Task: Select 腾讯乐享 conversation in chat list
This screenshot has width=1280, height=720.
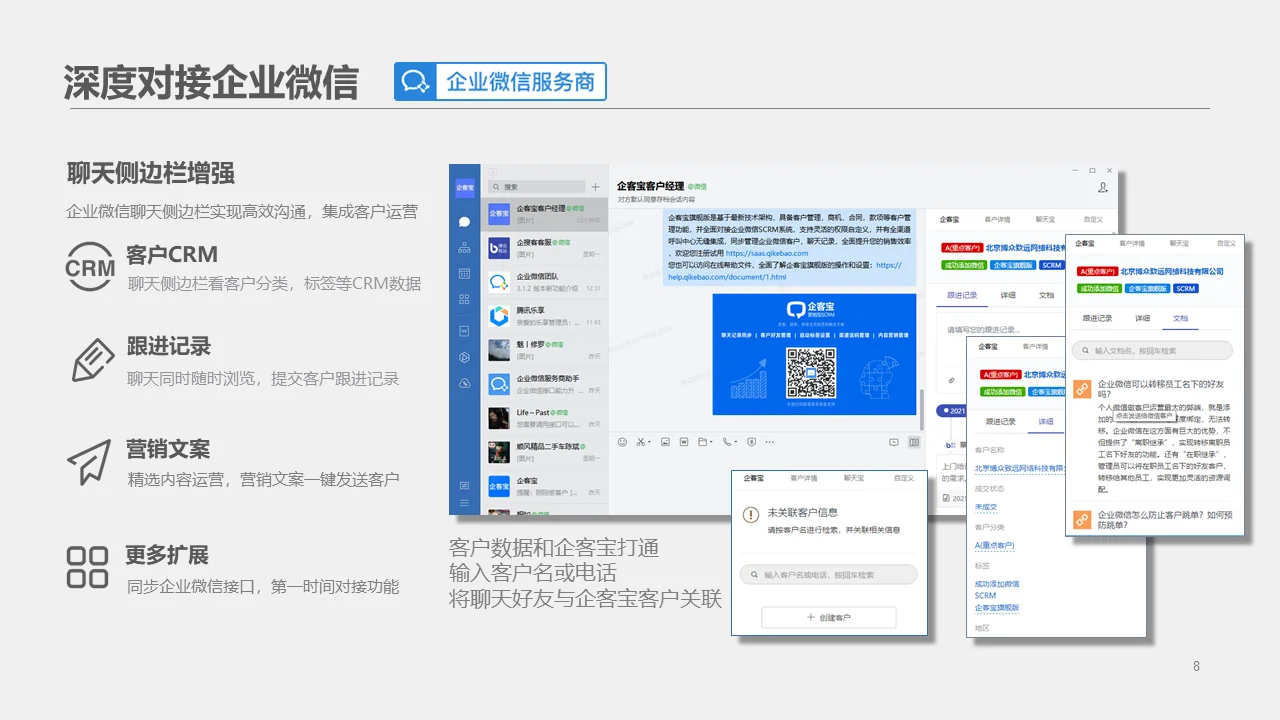Action: click(544, 315)
